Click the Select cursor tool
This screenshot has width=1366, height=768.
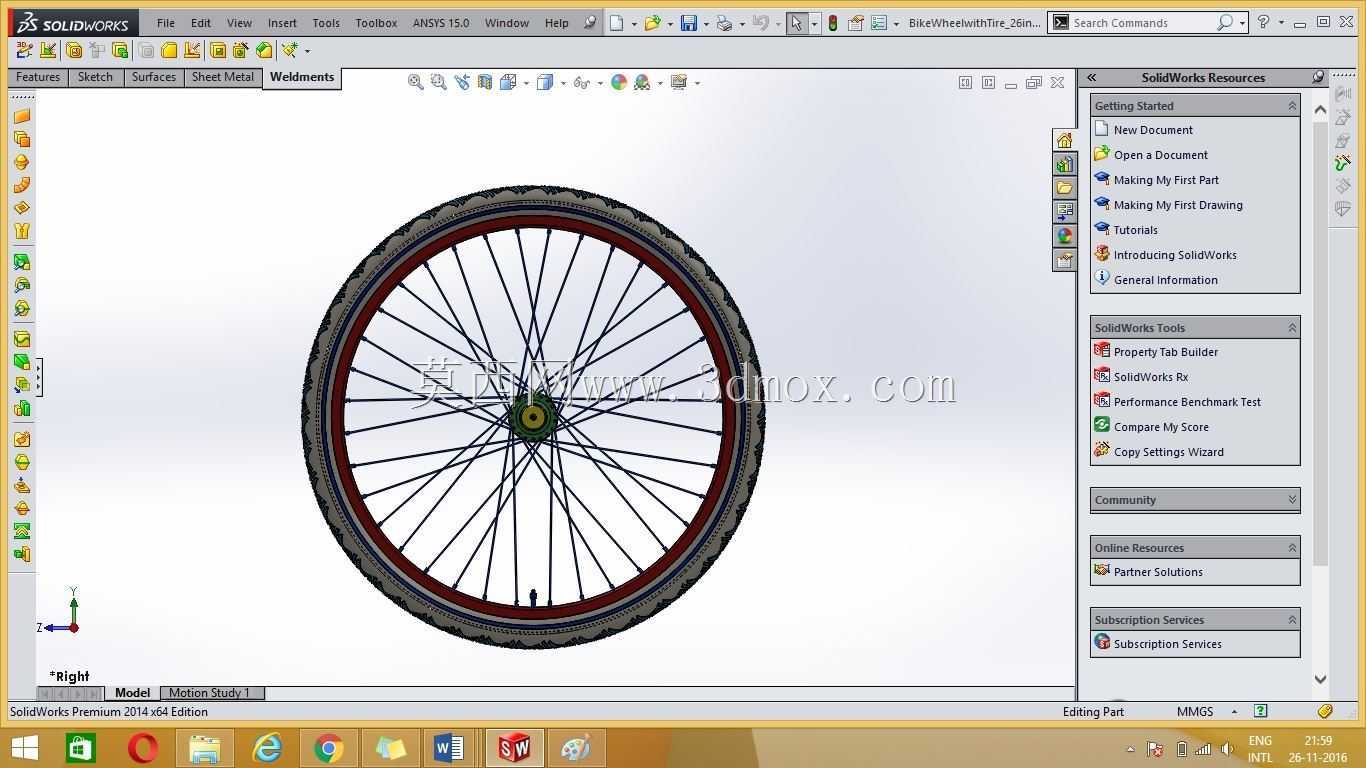click(x=797, y=22)
